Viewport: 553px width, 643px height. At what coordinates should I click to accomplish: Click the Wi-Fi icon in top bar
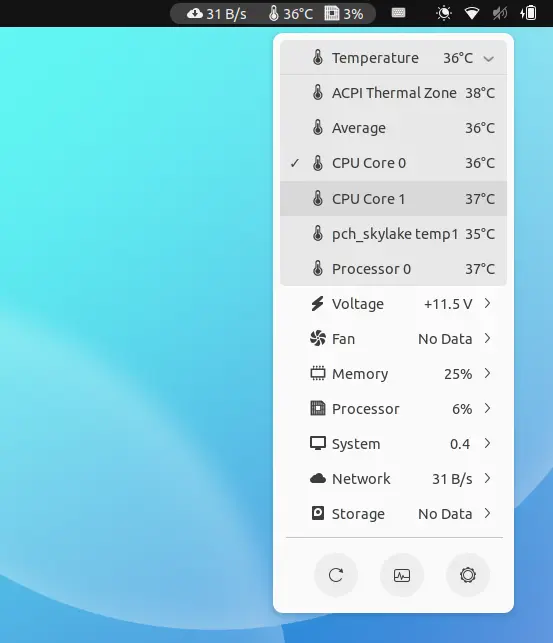click(x=472, y=13)
